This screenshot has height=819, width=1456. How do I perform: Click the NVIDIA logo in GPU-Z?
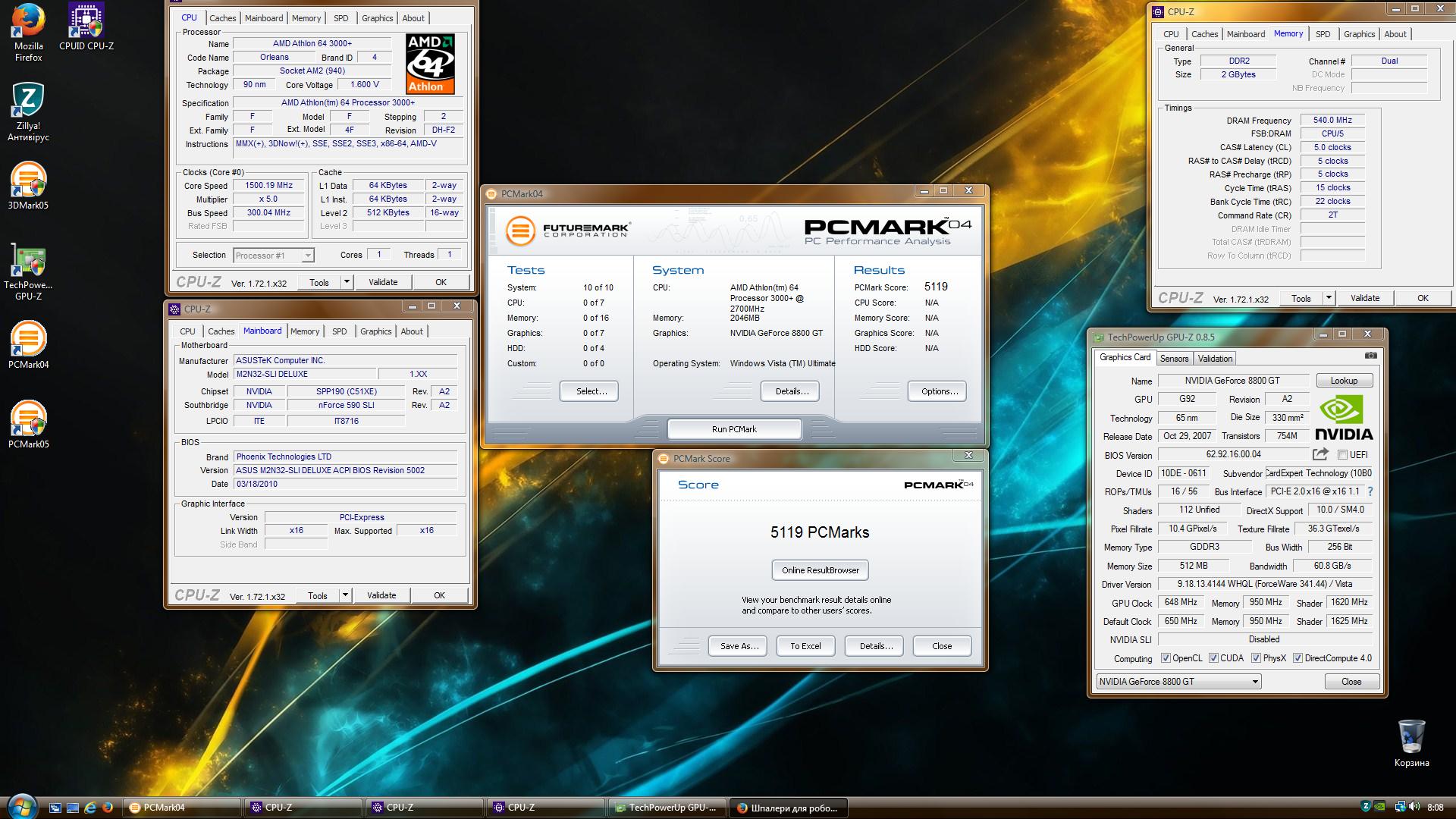[x=1344, y=418]
